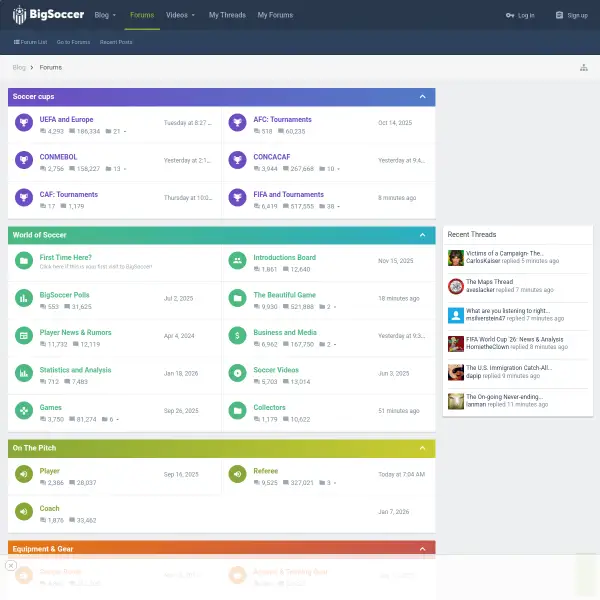Screen dimensions: 600x600
Task: Open Recent Posts
Action: [x=116, y=42]
